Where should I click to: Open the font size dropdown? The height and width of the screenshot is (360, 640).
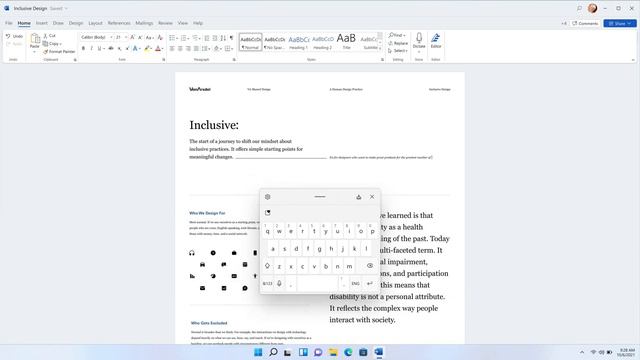tap(126, 37)
